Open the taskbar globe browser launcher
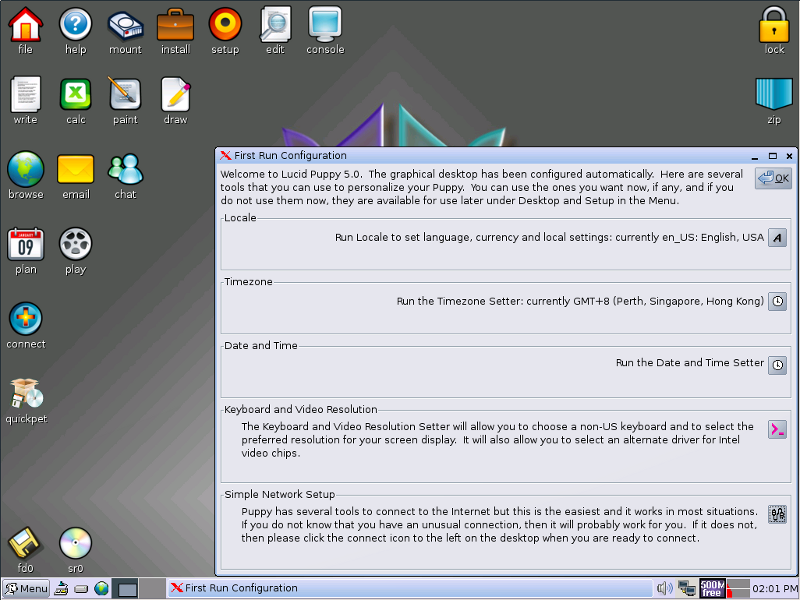This screenshot has width=800, height=600. (102, 589)
